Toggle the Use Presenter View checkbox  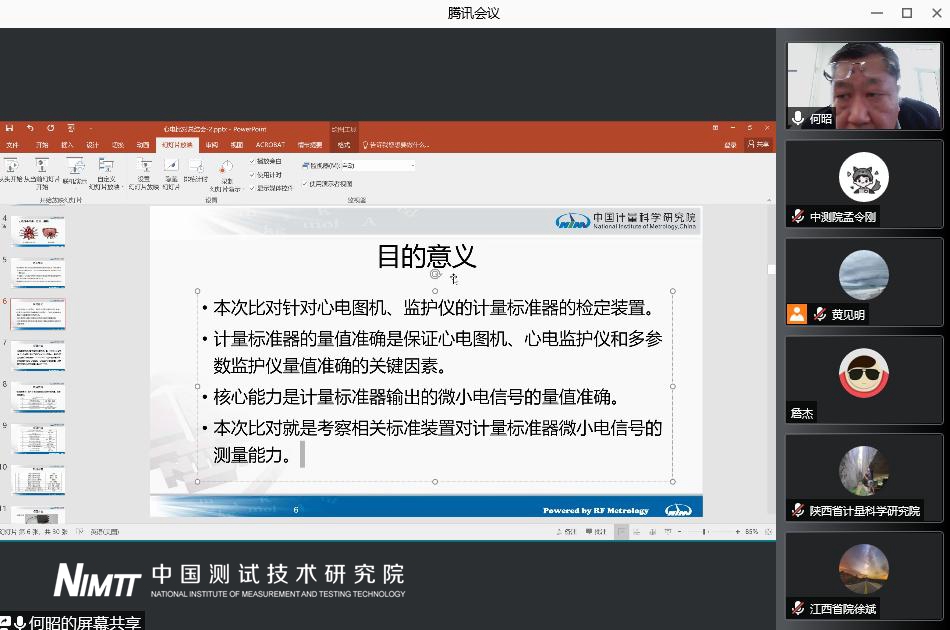tap(305, 184)
